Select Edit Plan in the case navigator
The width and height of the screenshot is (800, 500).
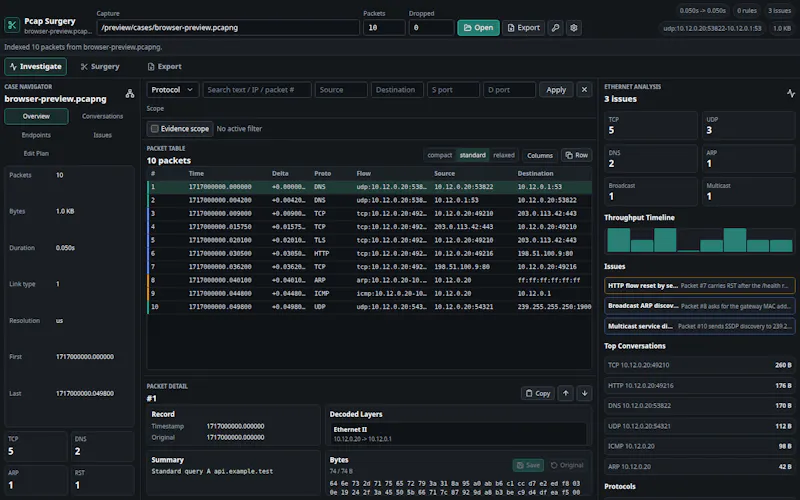pos(36,154)
